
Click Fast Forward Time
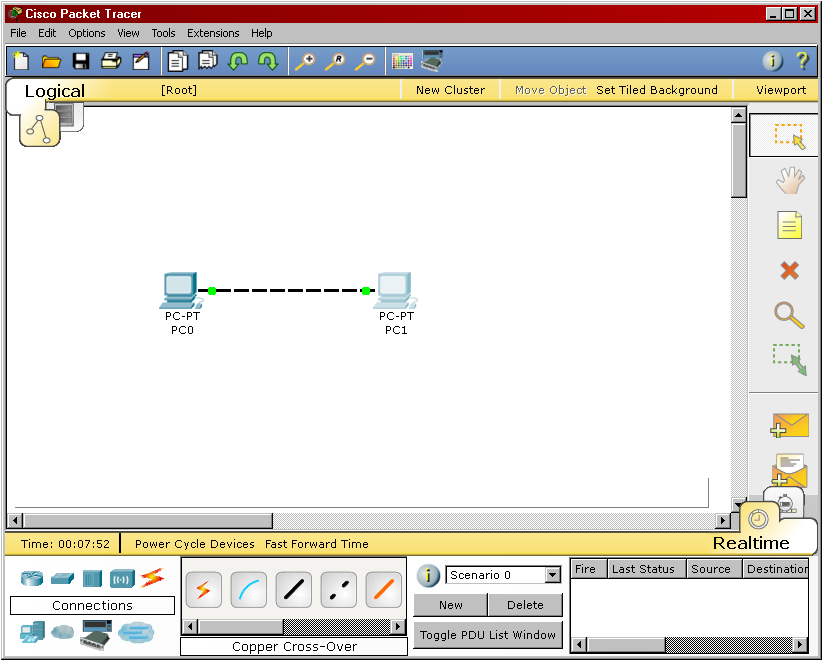tap(316, 544)
